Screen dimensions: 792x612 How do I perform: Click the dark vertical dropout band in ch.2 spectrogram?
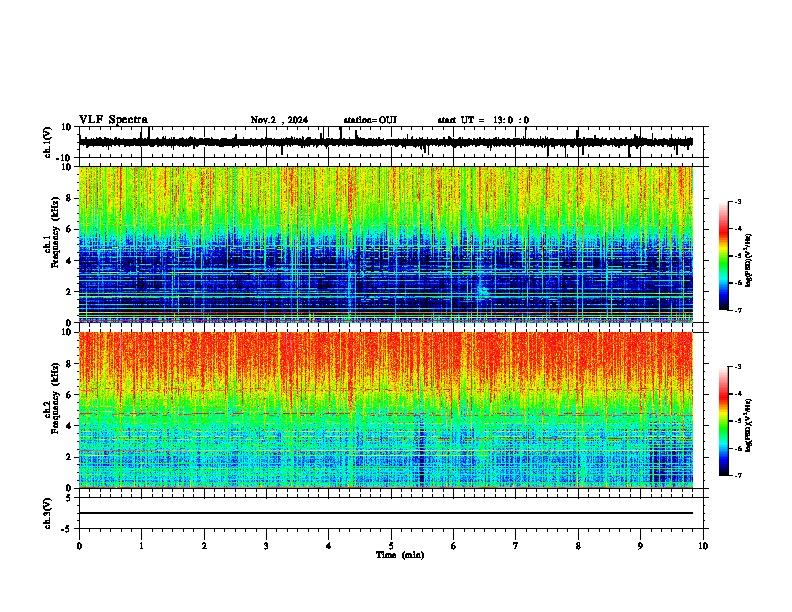(x=421, y=449)
